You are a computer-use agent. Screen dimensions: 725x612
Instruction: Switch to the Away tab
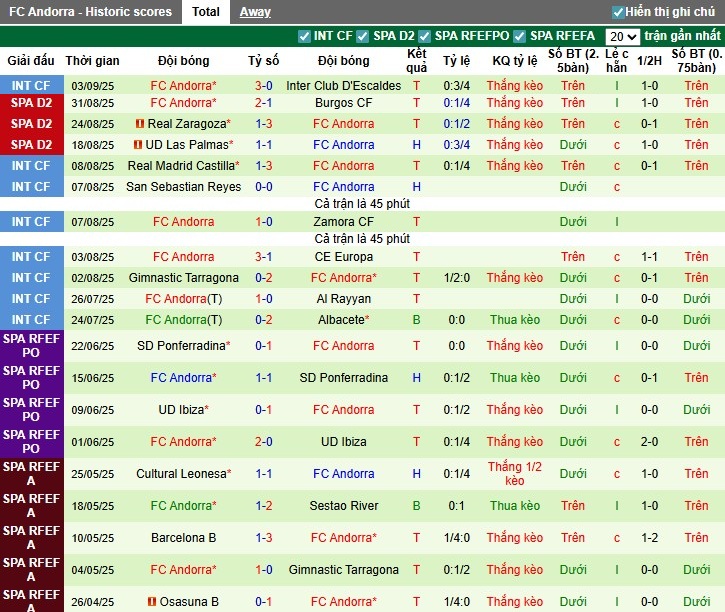[x=255, y=12]
